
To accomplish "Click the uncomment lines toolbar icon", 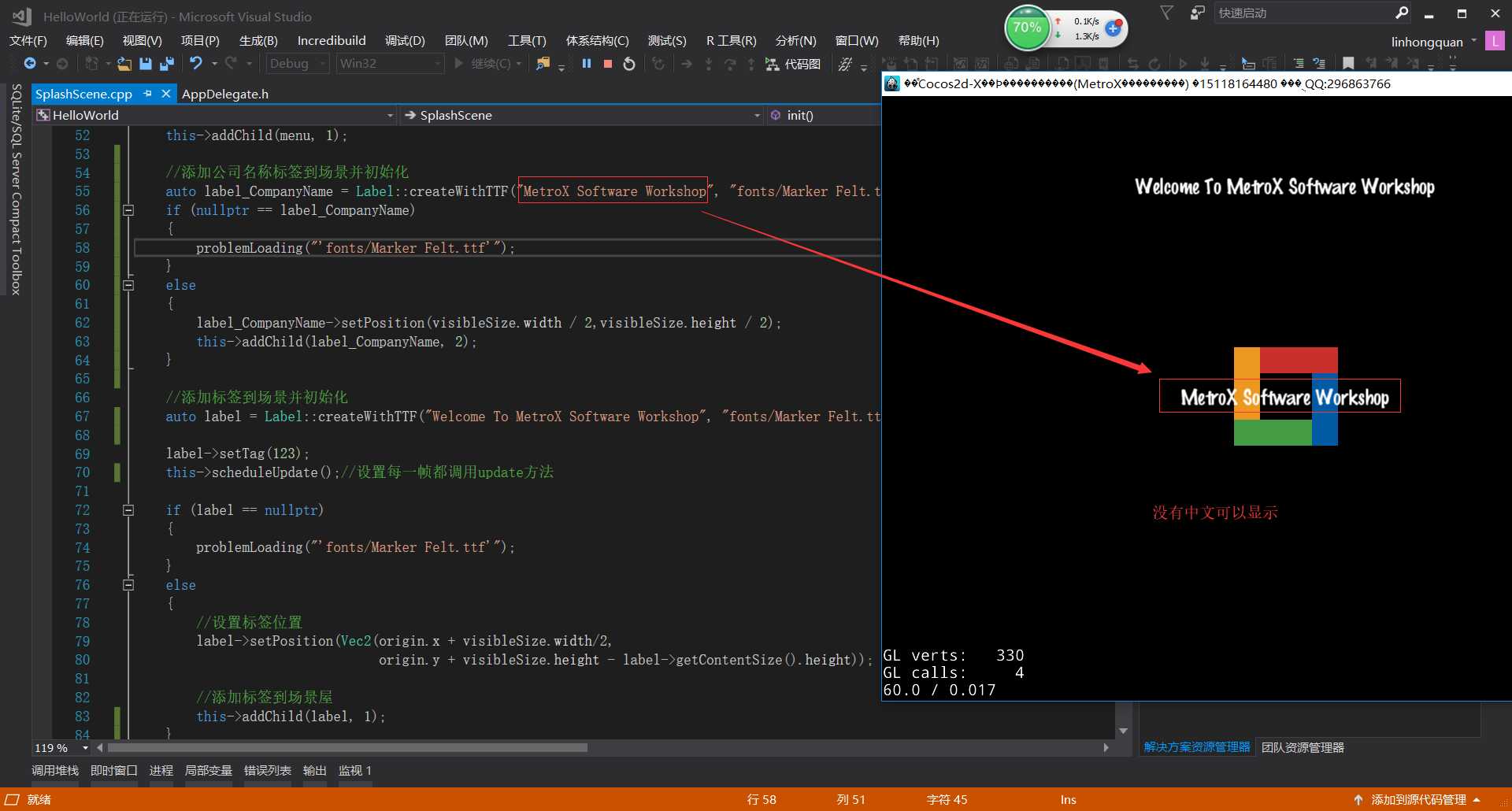I will (x=1319, y=64).
